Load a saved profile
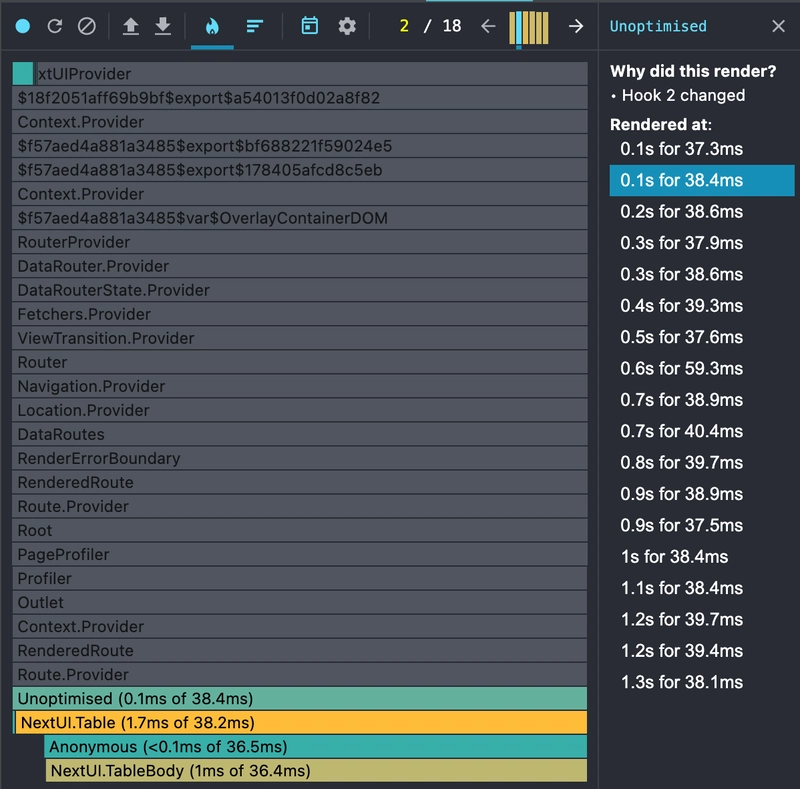Image resolution: width=800 pixels, height=789 pixels. 130,26
